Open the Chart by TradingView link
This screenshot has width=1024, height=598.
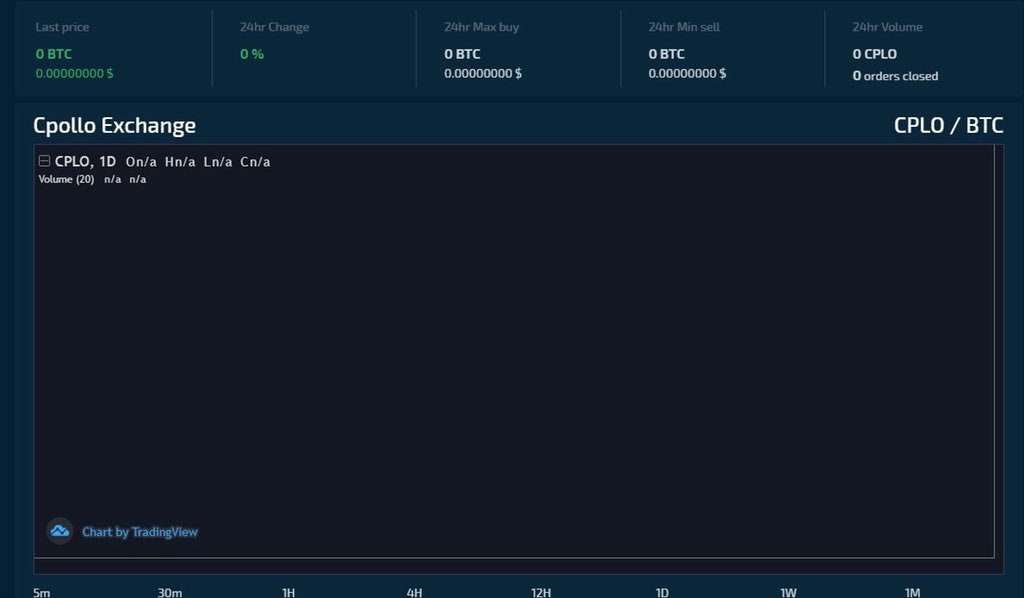pos(140,532)
